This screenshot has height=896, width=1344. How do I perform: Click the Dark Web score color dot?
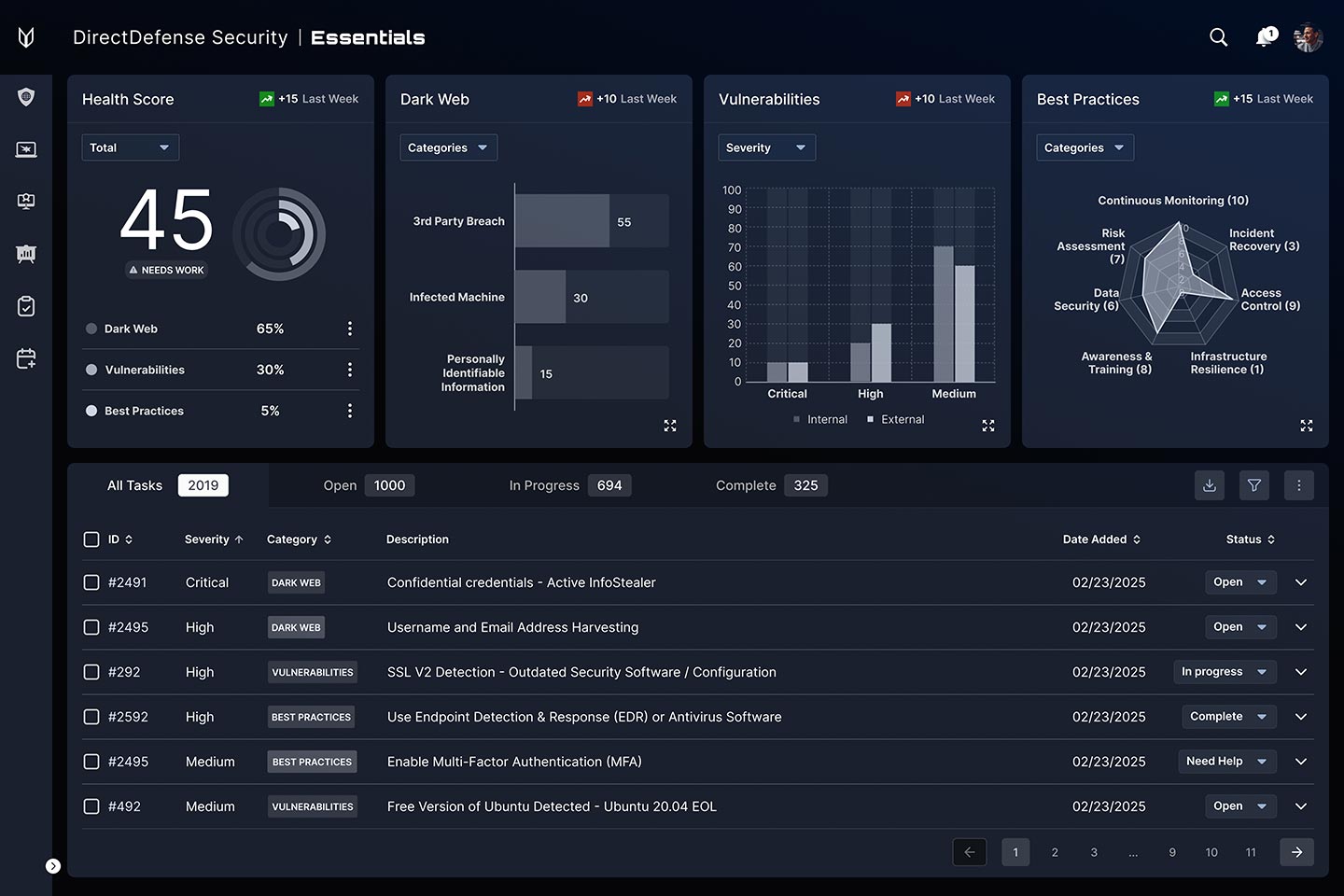(91, 329)
